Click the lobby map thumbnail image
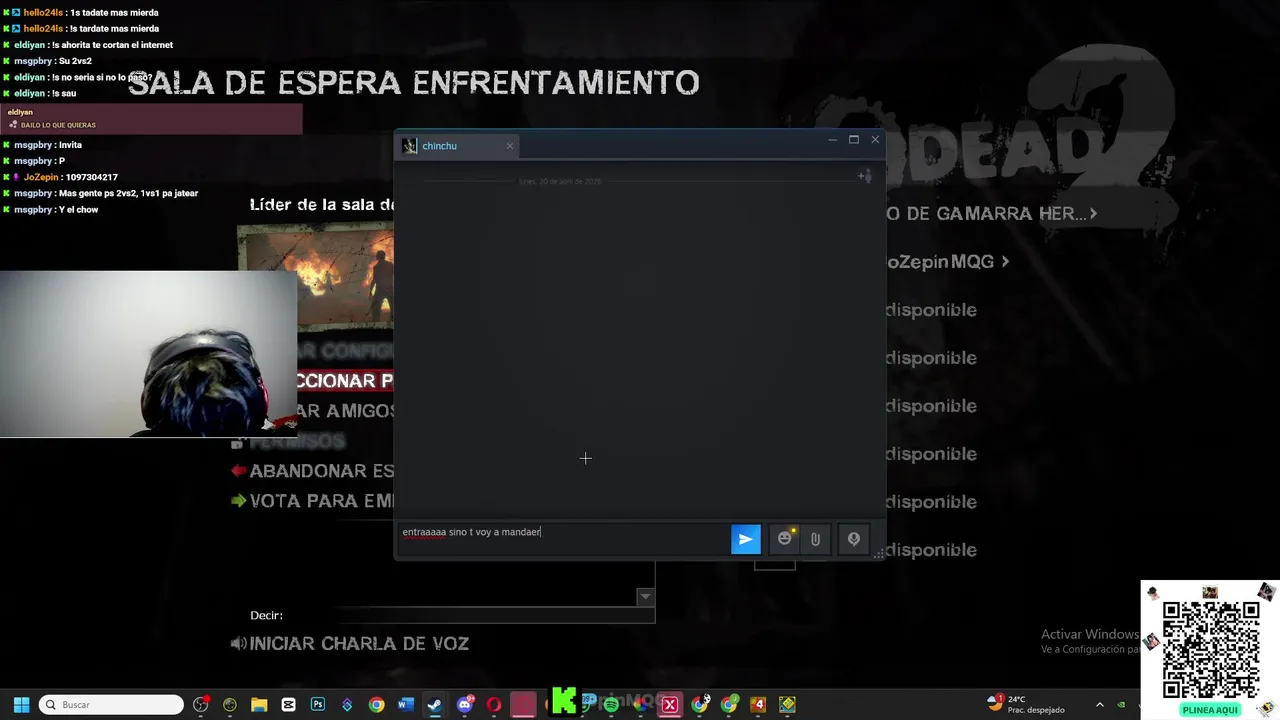1280x720 pixels. [x=315, y=277]
